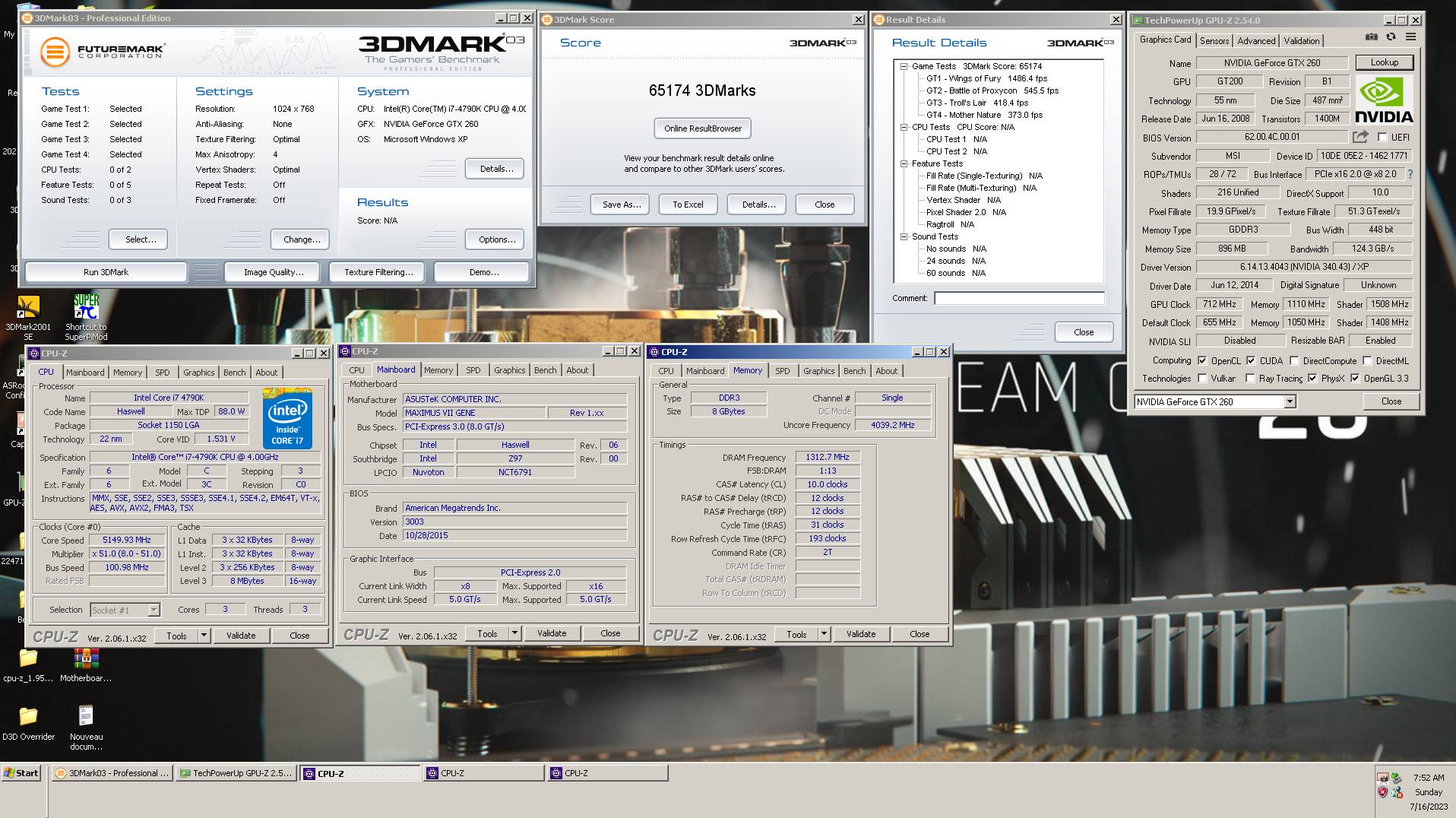This screenshot has width=1456, height=818.
Task: Click the media capture tray icon
Action: (x=1382, y=778)
